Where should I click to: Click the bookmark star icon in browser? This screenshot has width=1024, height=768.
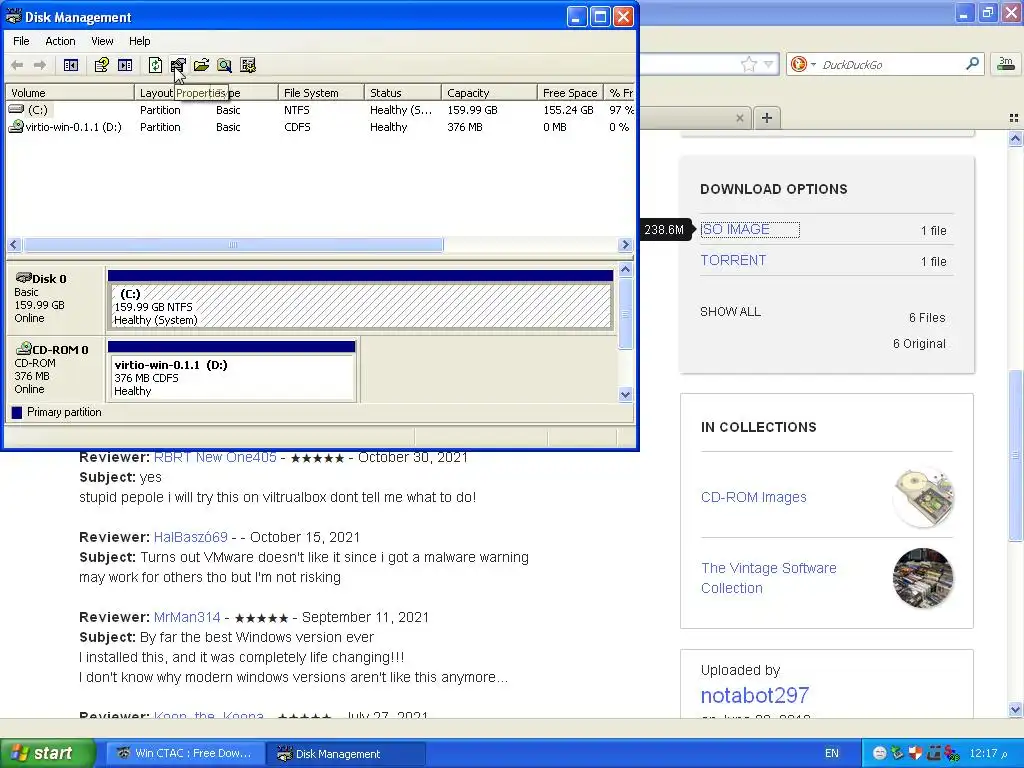[x=748, y=64]
